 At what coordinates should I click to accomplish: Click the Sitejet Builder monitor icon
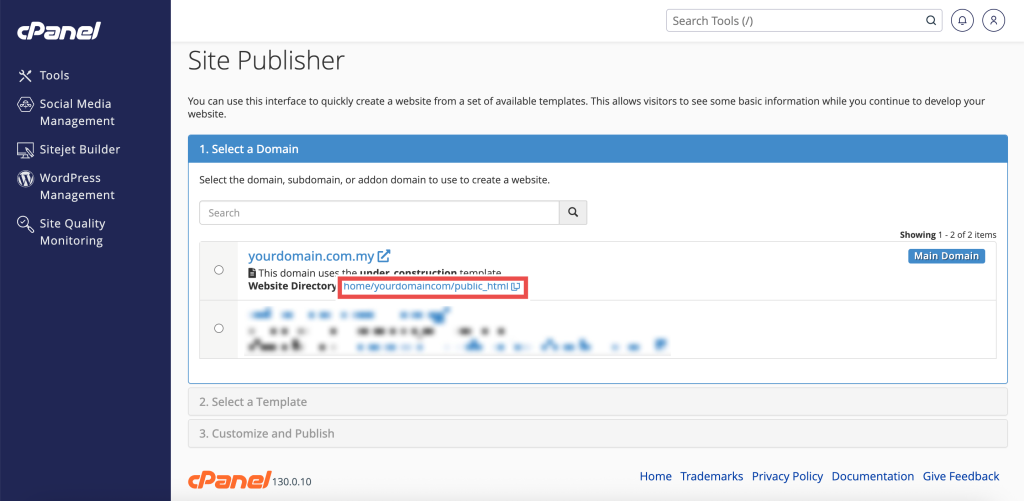click(25, 150)
